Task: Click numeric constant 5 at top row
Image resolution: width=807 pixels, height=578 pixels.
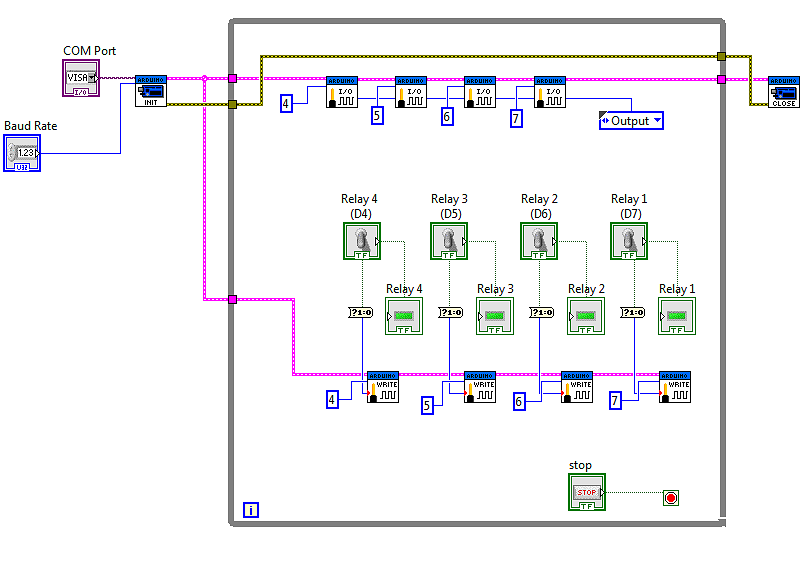Action: tap(377, 115)
